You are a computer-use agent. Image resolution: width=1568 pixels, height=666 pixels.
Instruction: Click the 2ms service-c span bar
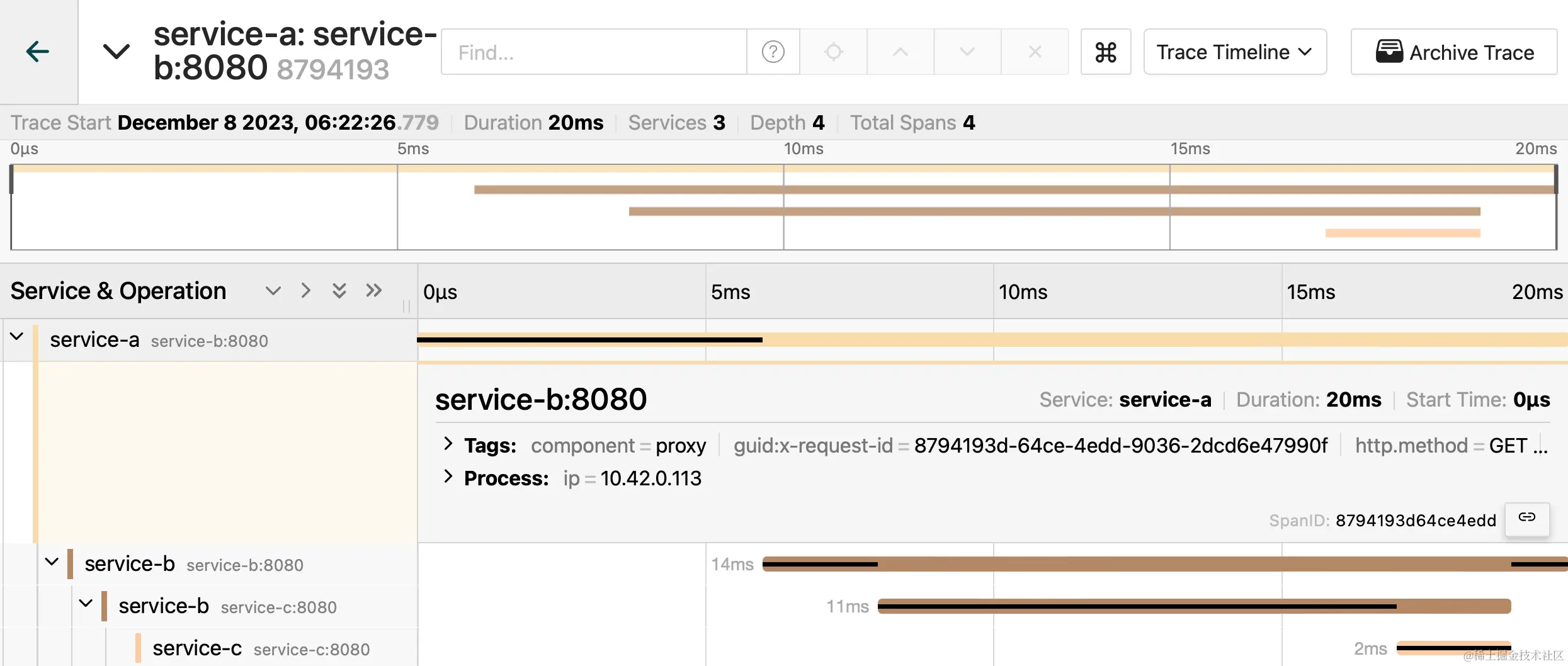(1453, 648)
